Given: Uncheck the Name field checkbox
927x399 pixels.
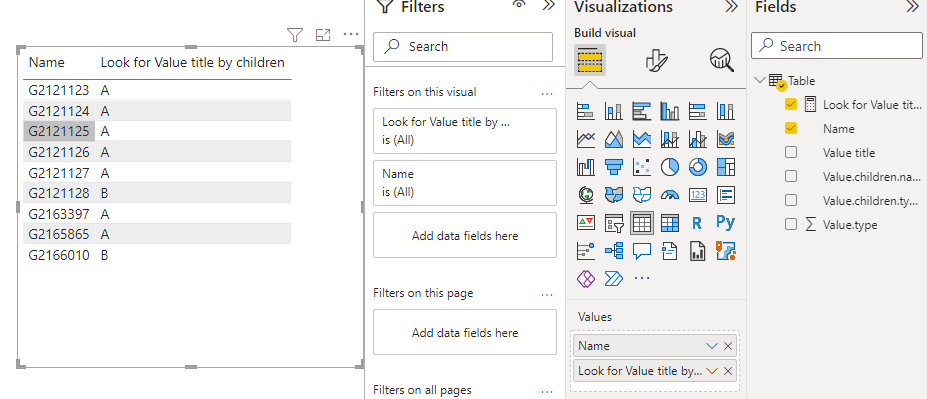Looking at the screenshot, I should pos(791,128).
